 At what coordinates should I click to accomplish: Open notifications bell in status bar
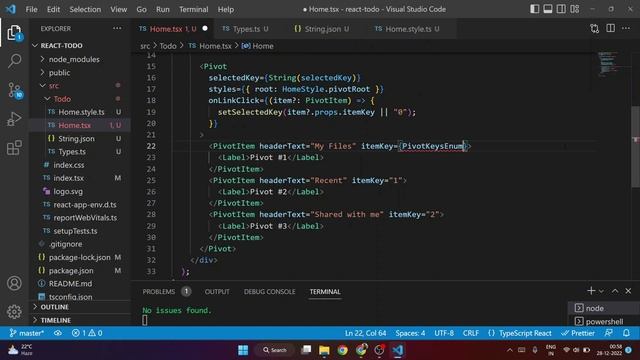tap(626, 333)
